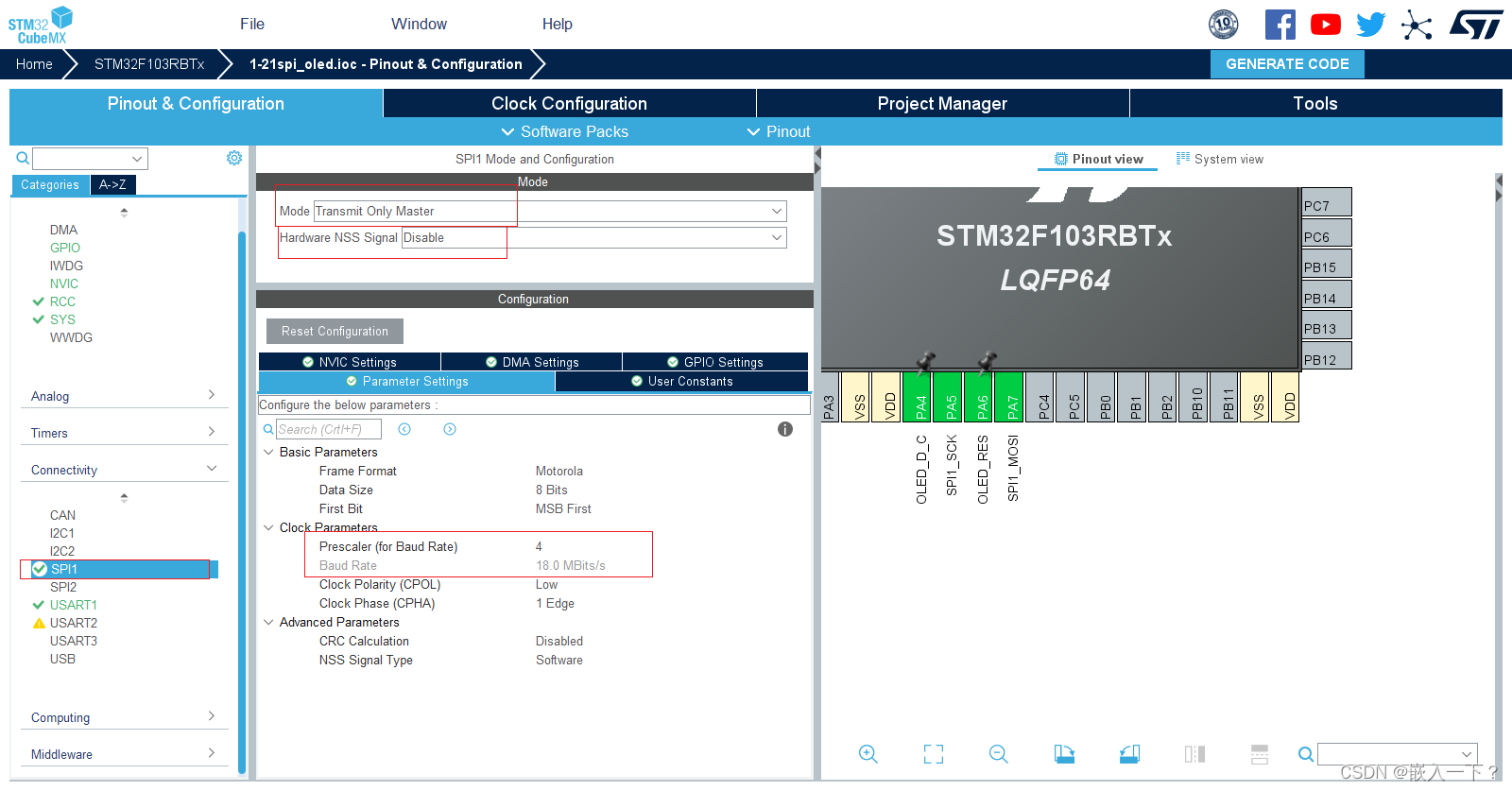Go to Home breadcrumb
This screenshot has height=791, width=1512.
34,63
